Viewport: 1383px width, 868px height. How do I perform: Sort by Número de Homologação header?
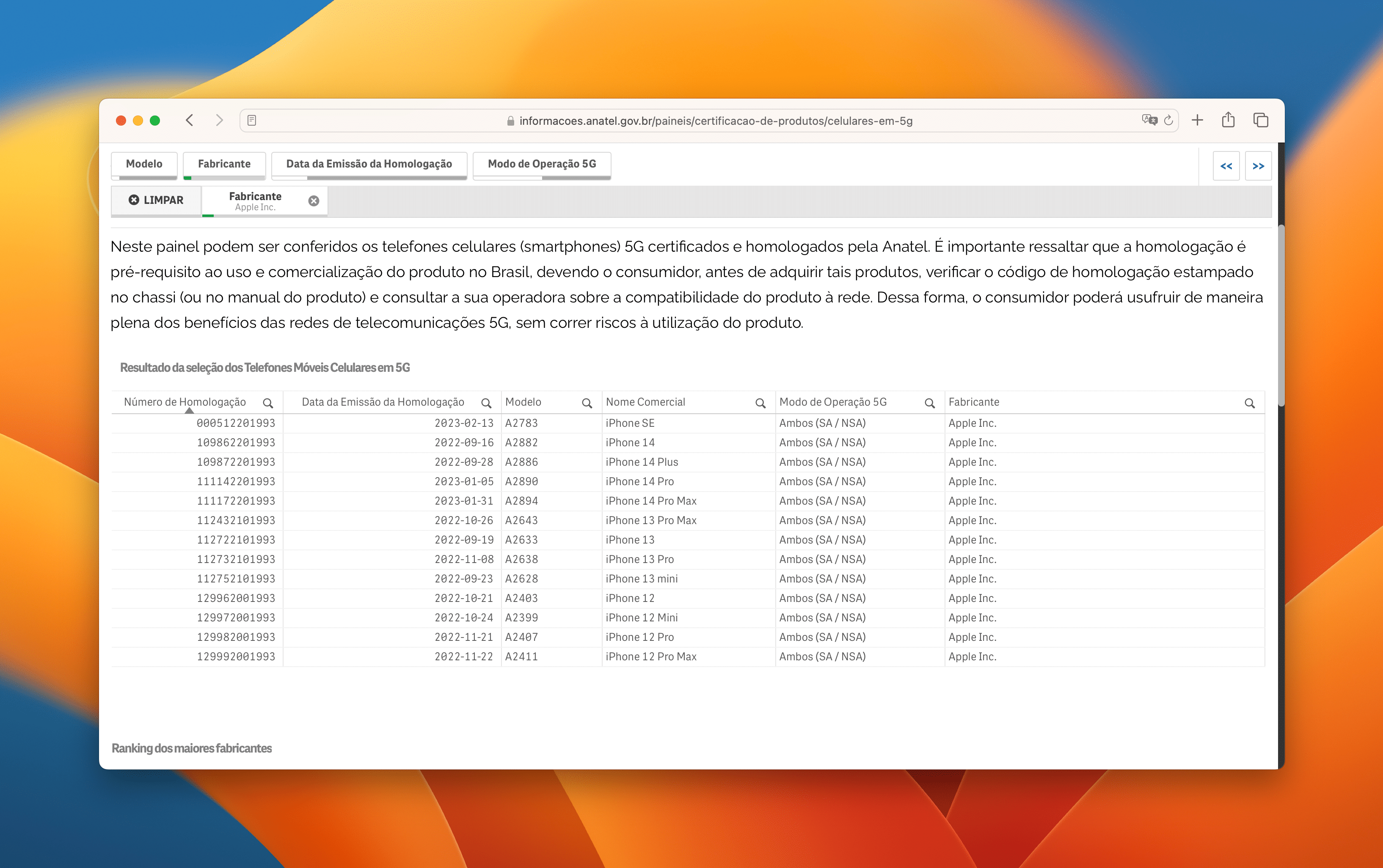185,402
